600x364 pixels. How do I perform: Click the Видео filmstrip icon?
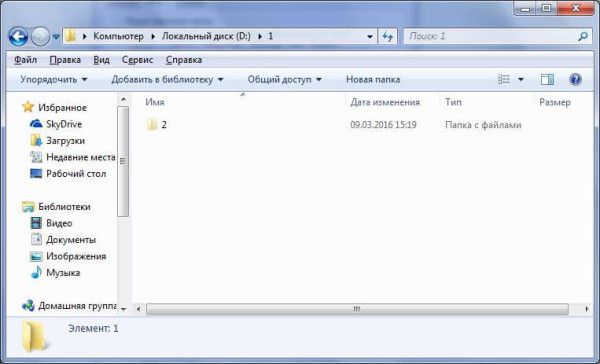pos(36,223)
